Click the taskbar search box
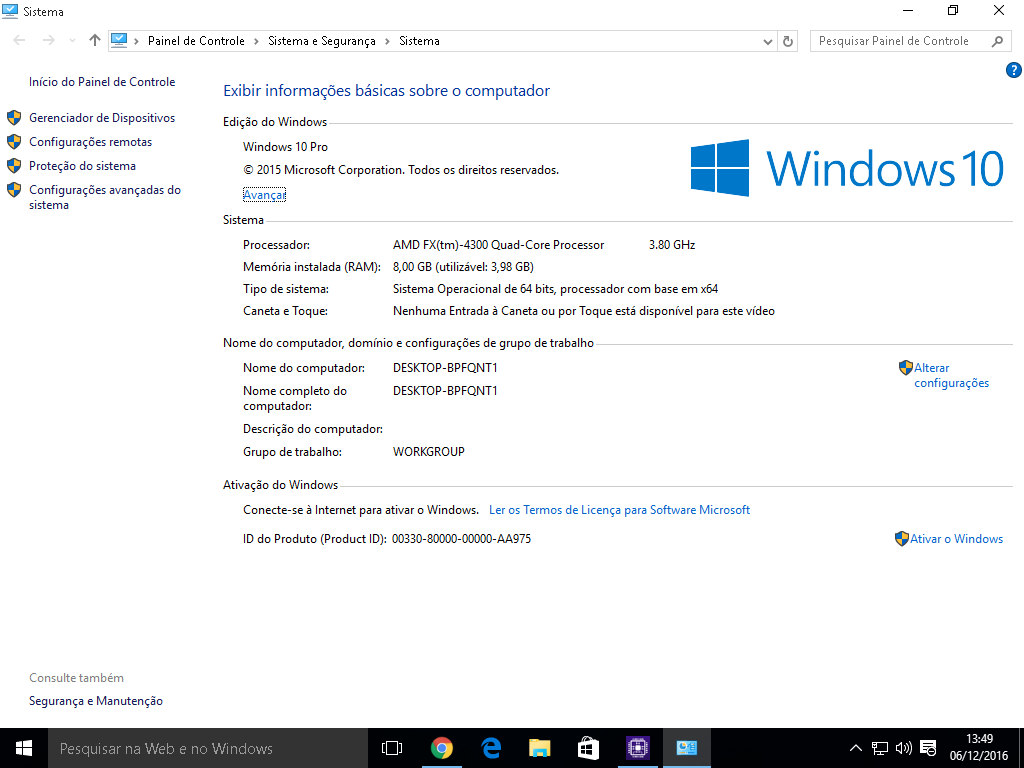1024x768 pixels. (x=208, y=748)
